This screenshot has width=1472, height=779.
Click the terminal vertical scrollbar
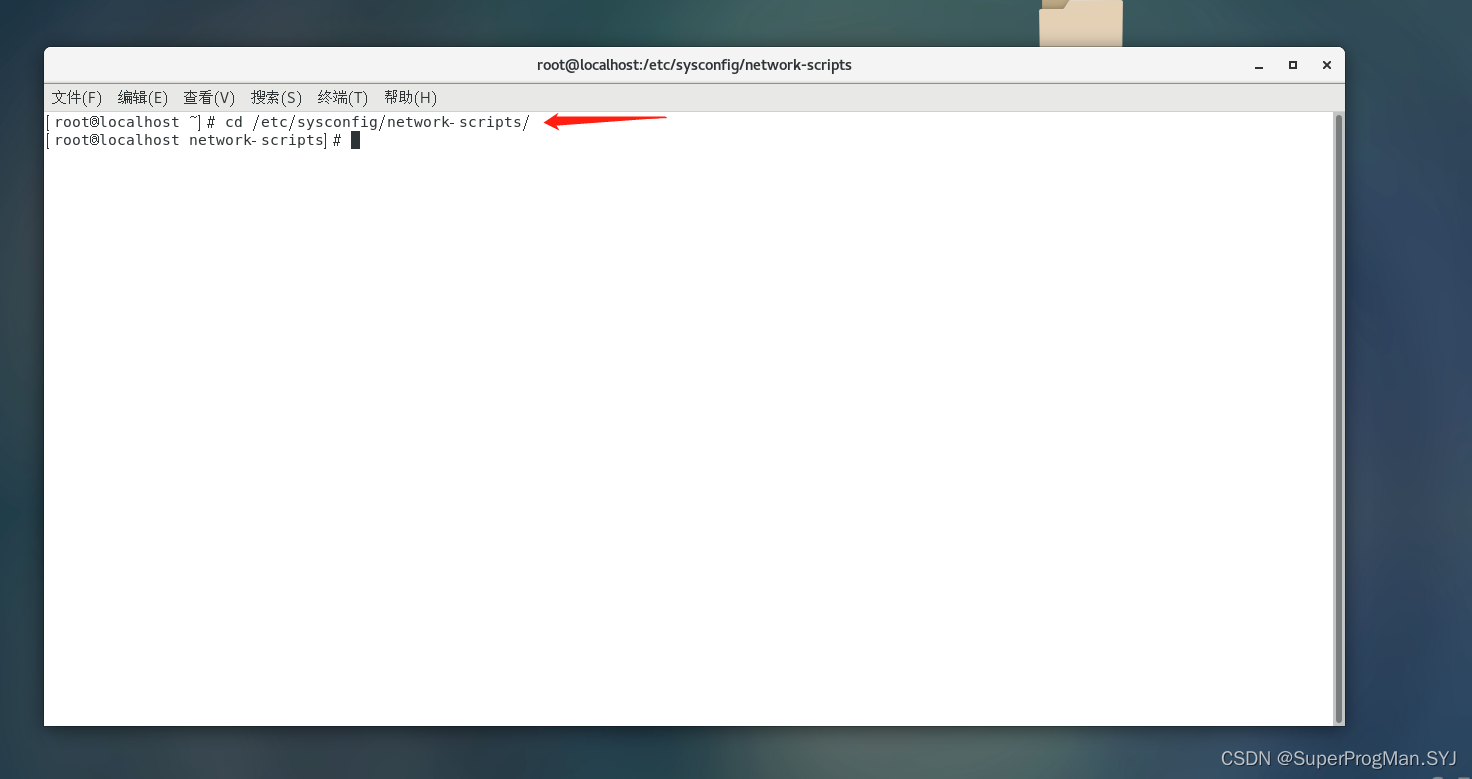tap(1339, 419)
